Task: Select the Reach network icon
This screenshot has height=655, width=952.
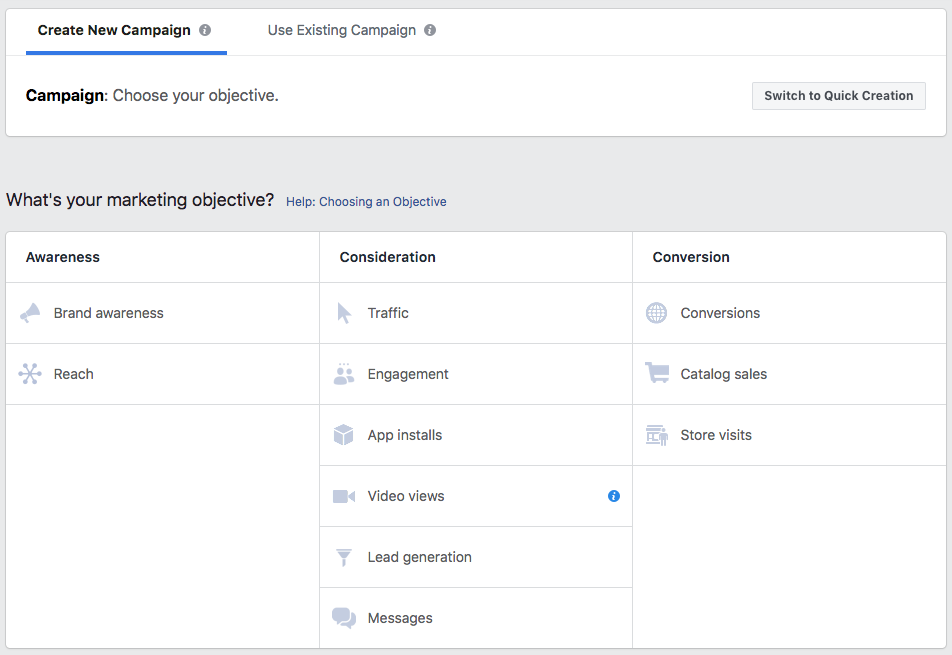Action: 30,374
